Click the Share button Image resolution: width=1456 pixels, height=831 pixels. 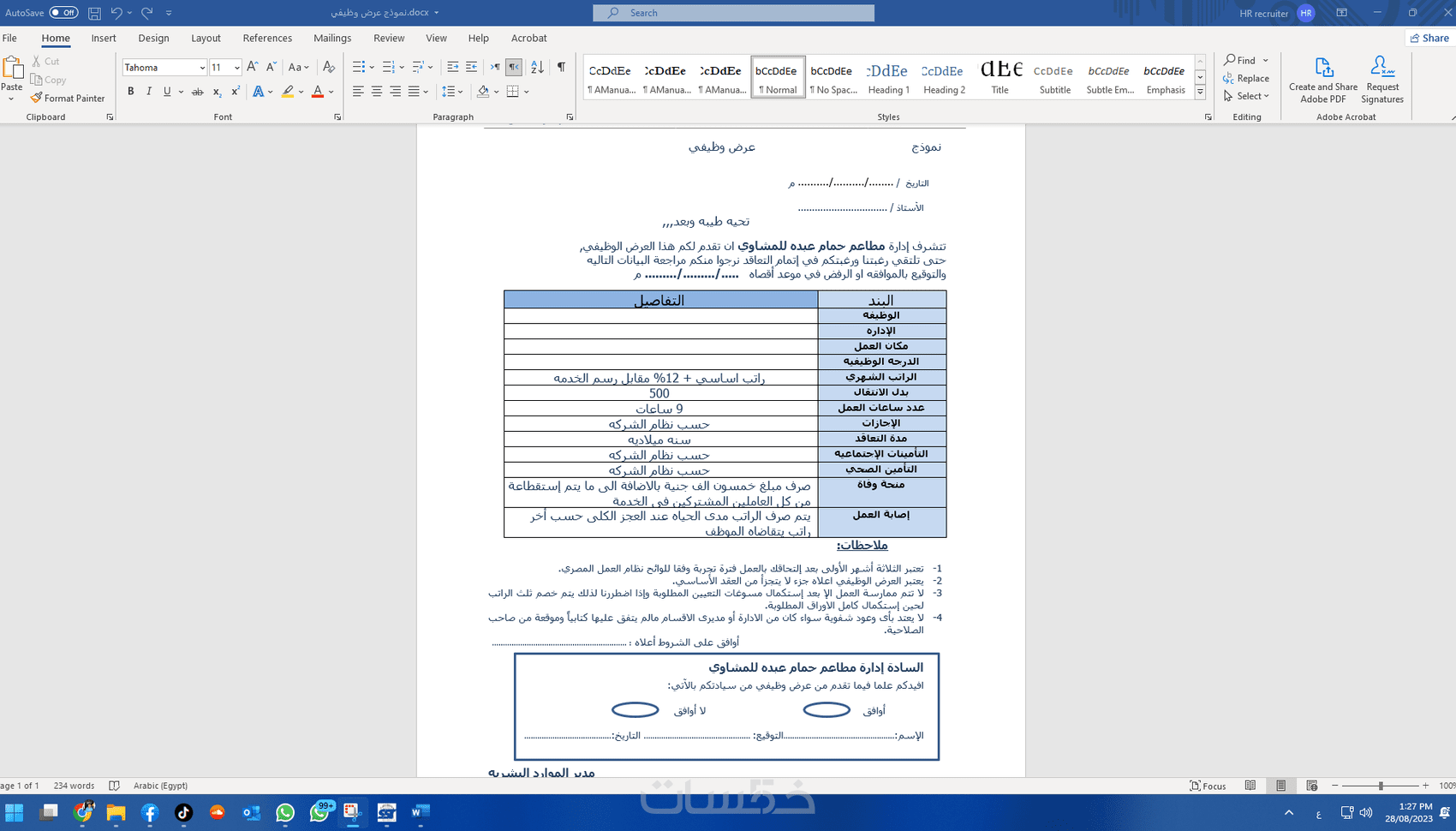tap(1429, 38)
